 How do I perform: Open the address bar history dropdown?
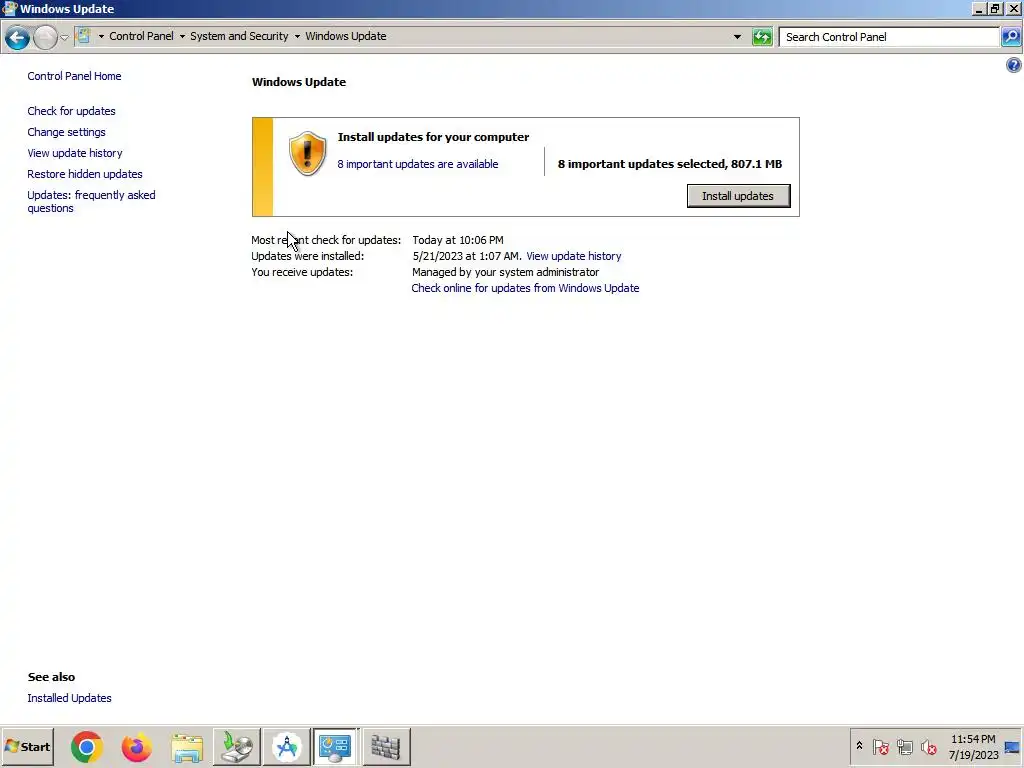coord(737,37)
